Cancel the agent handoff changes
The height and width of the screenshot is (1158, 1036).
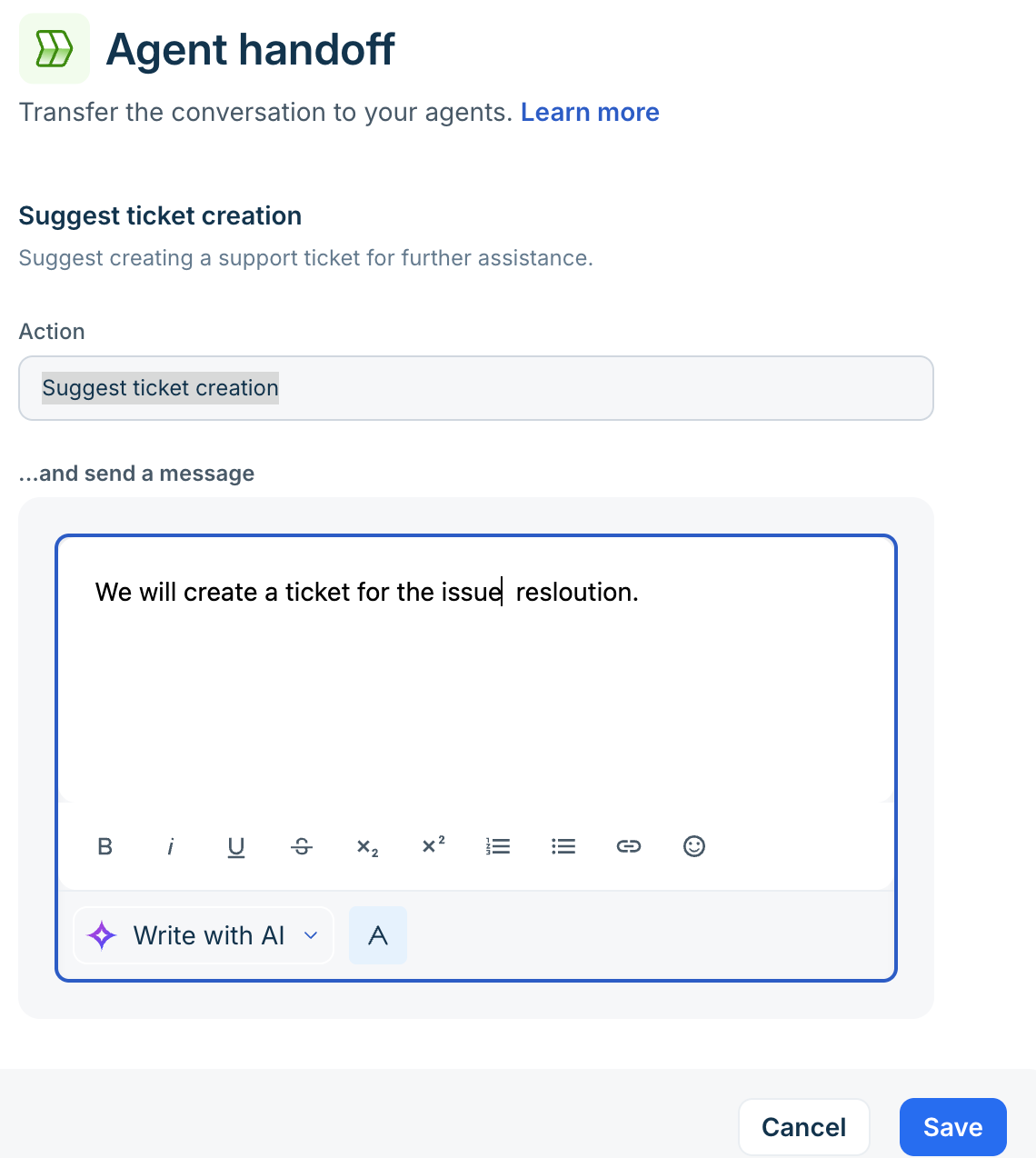click(804, 1127)
